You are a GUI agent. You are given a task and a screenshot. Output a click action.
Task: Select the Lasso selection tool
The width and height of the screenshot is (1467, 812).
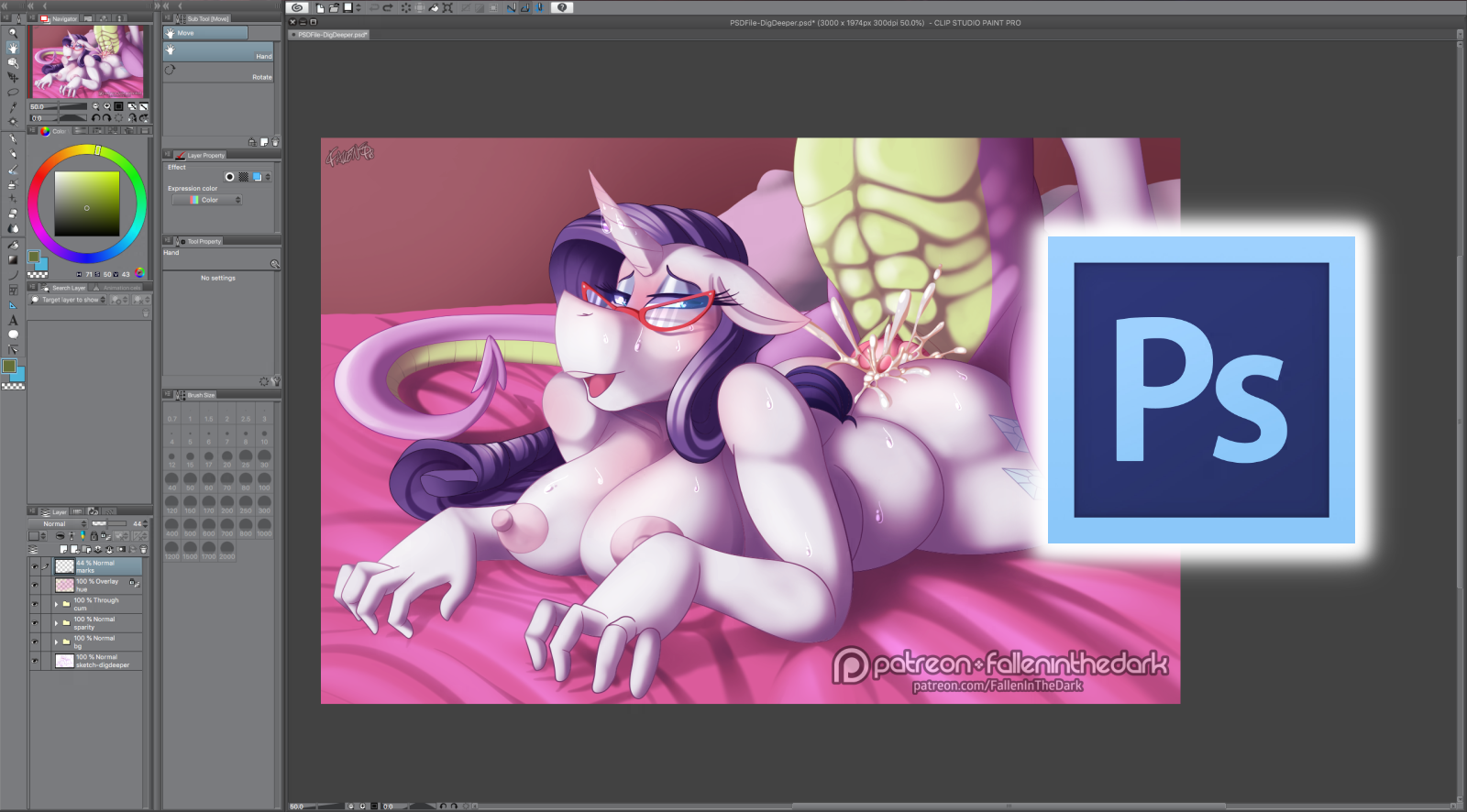[x=13, y=93]
